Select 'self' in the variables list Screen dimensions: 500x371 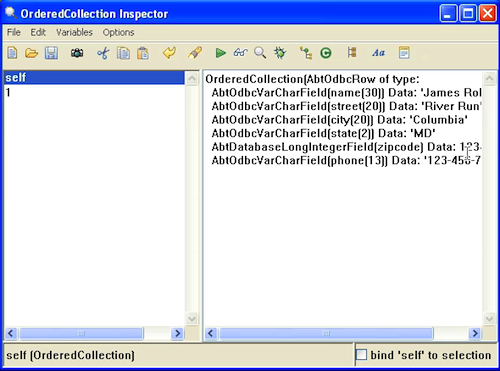94,77
